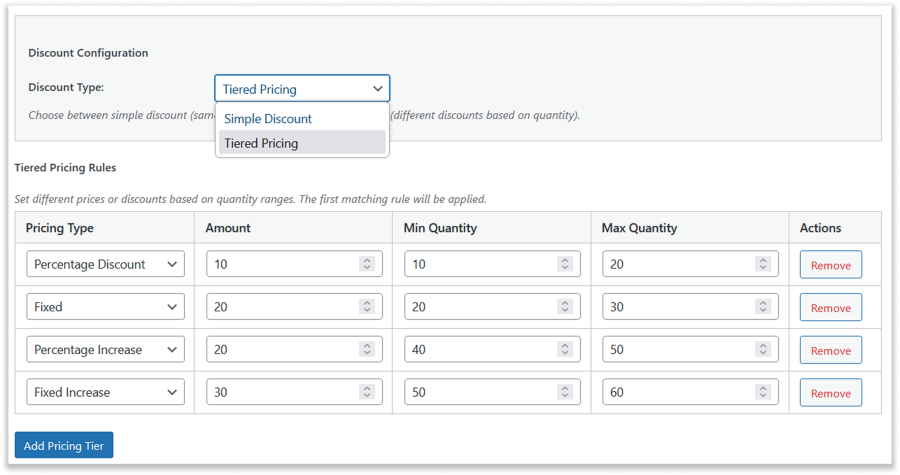Click stepper arrows of Fixed Increase Max Quantity

coord(763,392)
